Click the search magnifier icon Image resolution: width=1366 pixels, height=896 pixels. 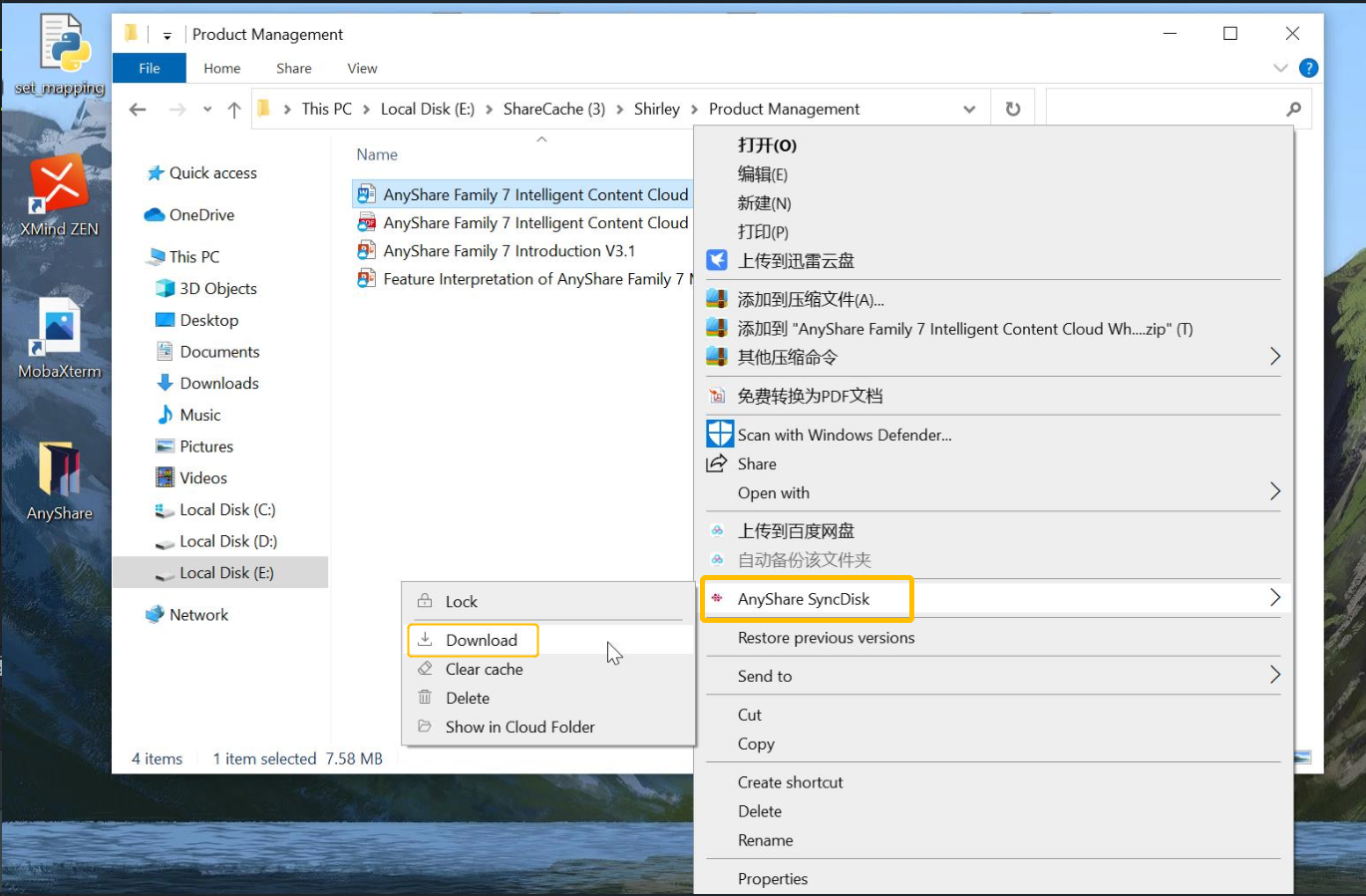pyautogui.click(x=1293, y=109)
